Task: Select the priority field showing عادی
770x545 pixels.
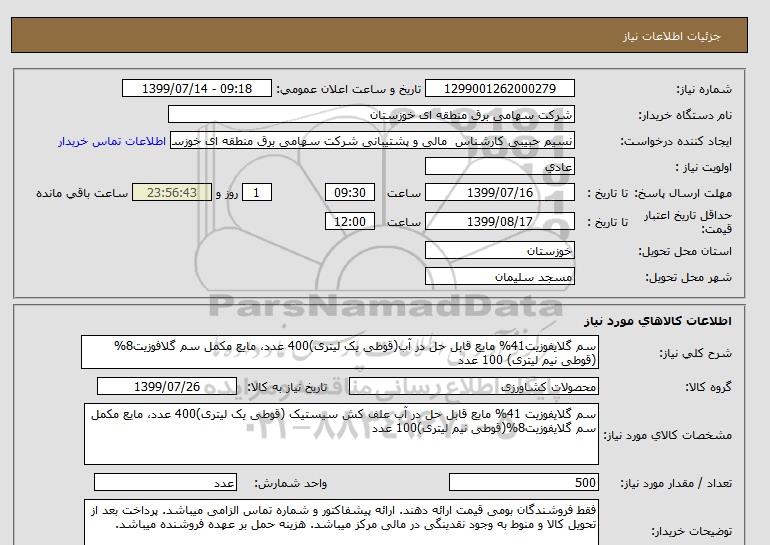Action: pos(499,166)
